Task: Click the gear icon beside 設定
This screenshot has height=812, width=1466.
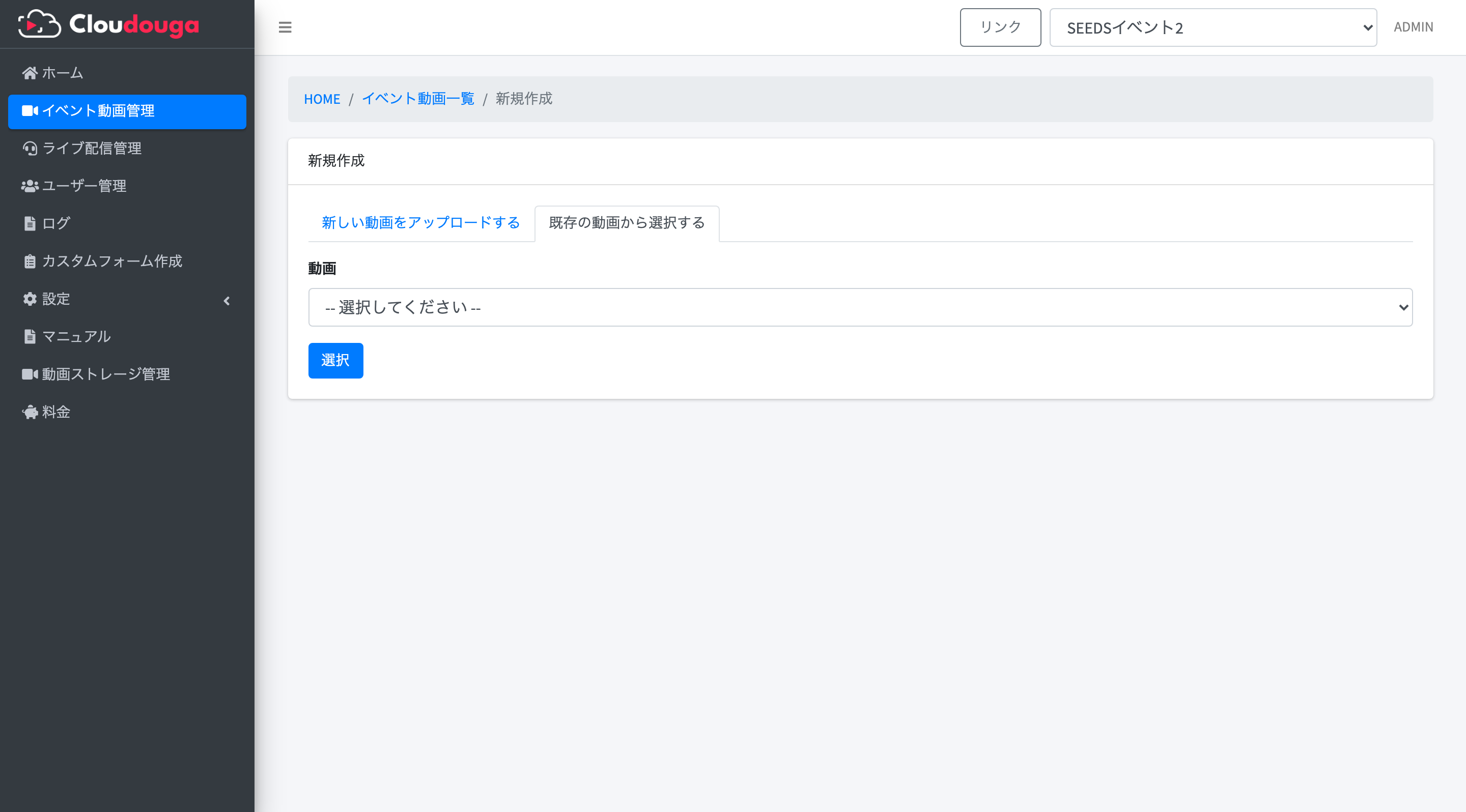Action: point(30,299)
